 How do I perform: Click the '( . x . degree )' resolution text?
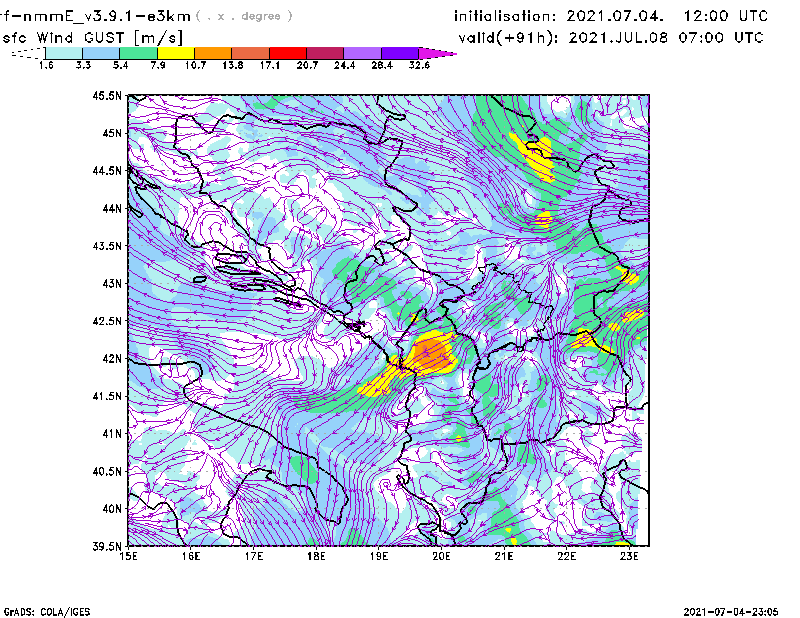point(244,16)
